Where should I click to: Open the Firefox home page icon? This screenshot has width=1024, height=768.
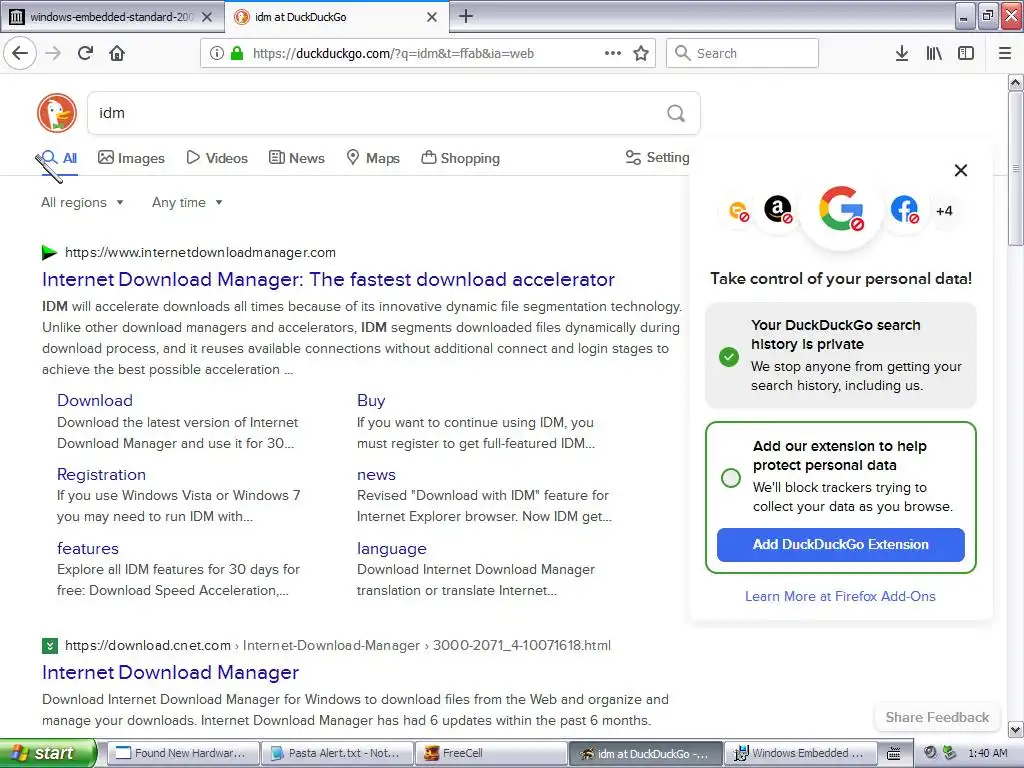[x=117, y=53]
